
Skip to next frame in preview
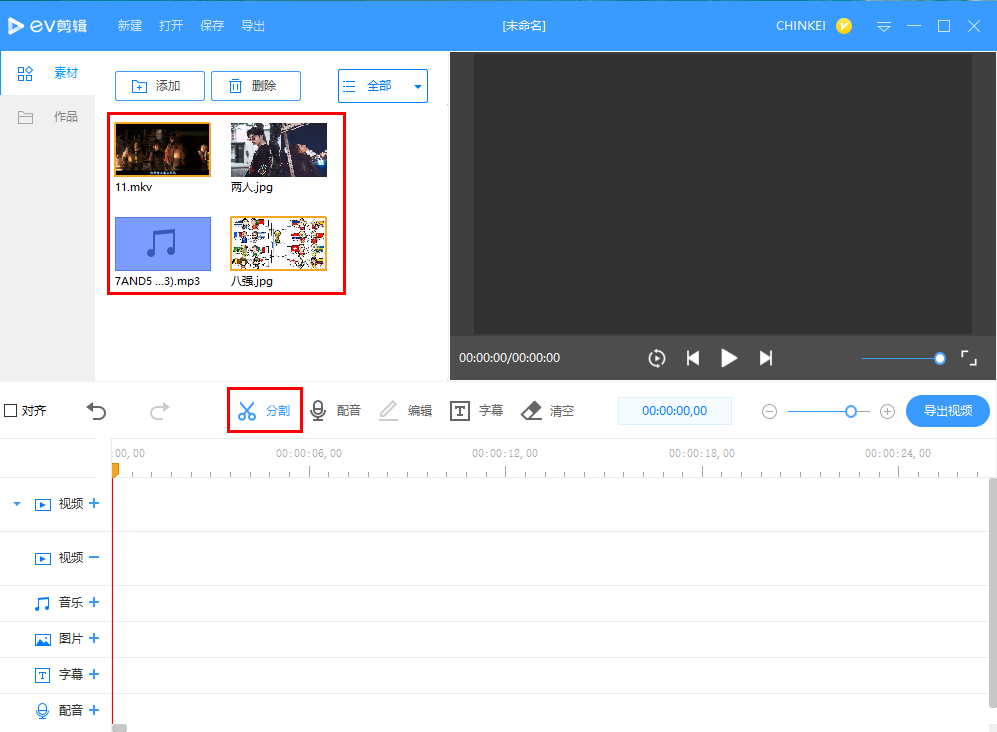pos(766,358)
